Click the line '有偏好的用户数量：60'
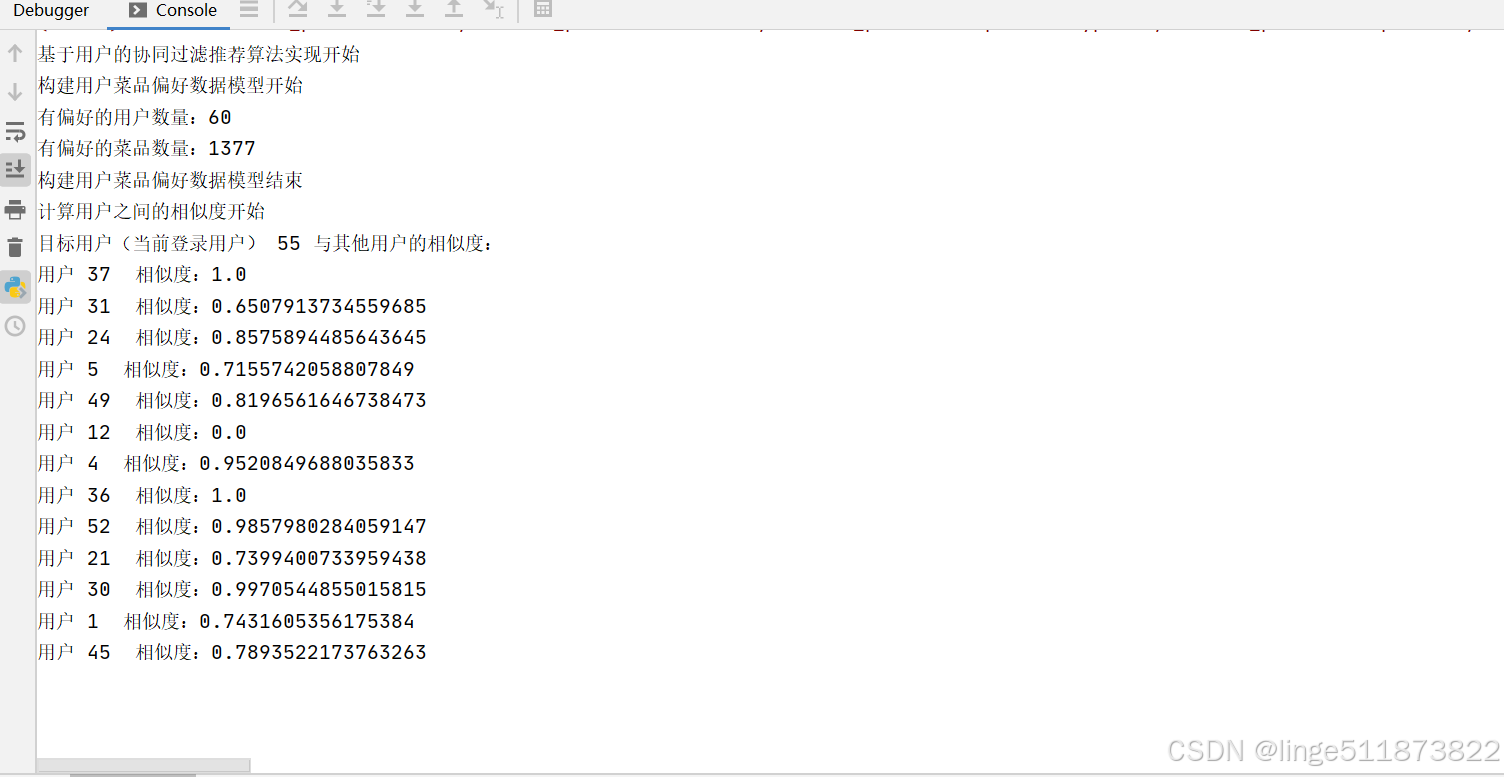Screen dimensions: 1504x777 135,117
